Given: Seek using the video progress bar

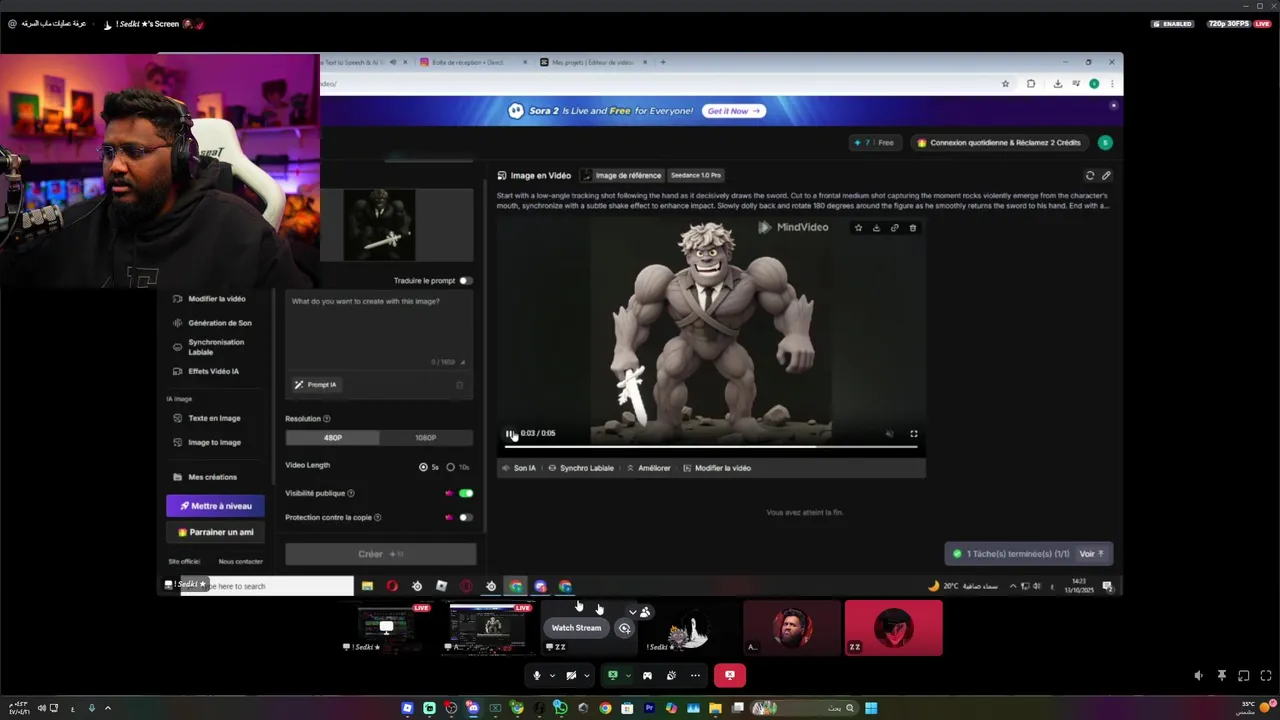Looking at the screenshot, I should (x=711, y=446).
